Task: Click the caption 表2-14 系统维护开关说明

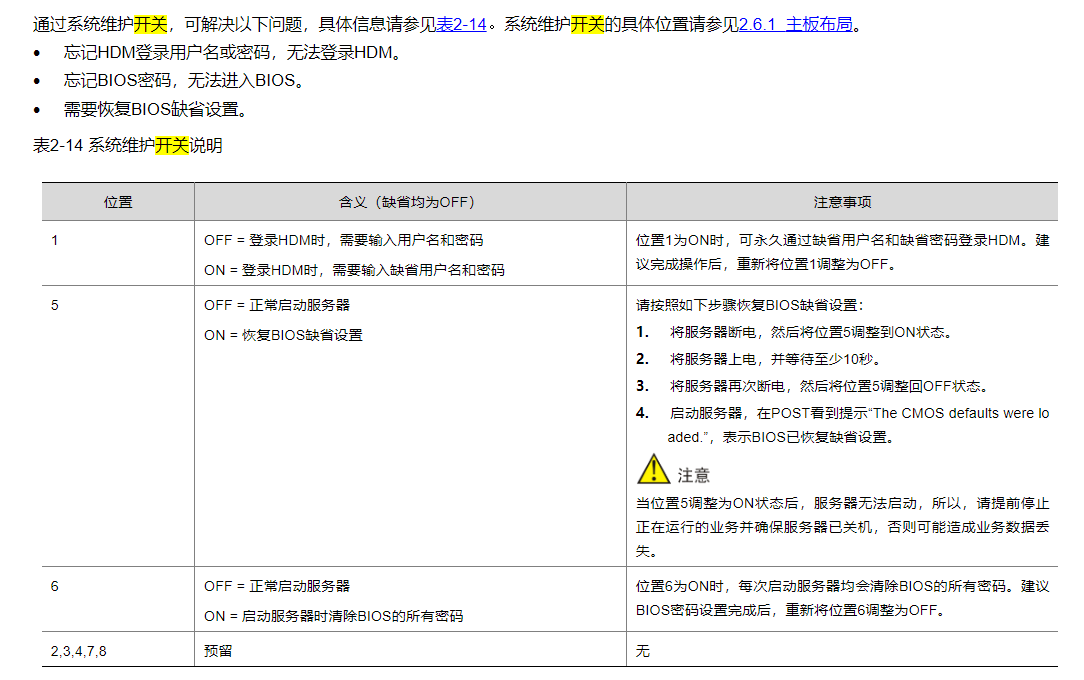Action: click(x=128, y=145)
